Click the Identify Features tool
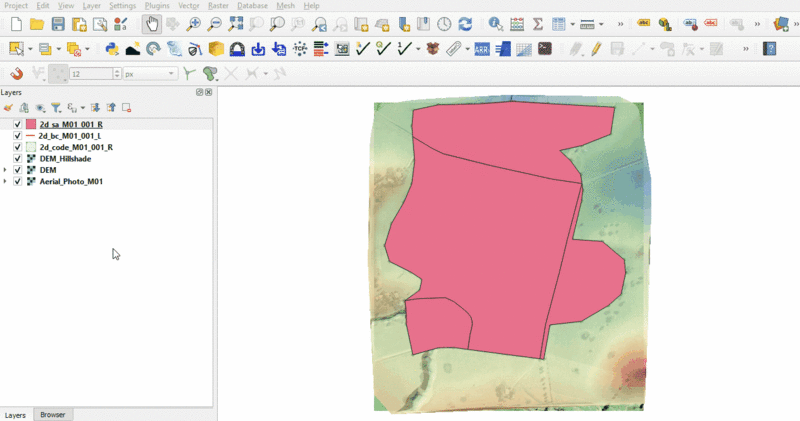800x421 pixels. (x=495, y=24)
